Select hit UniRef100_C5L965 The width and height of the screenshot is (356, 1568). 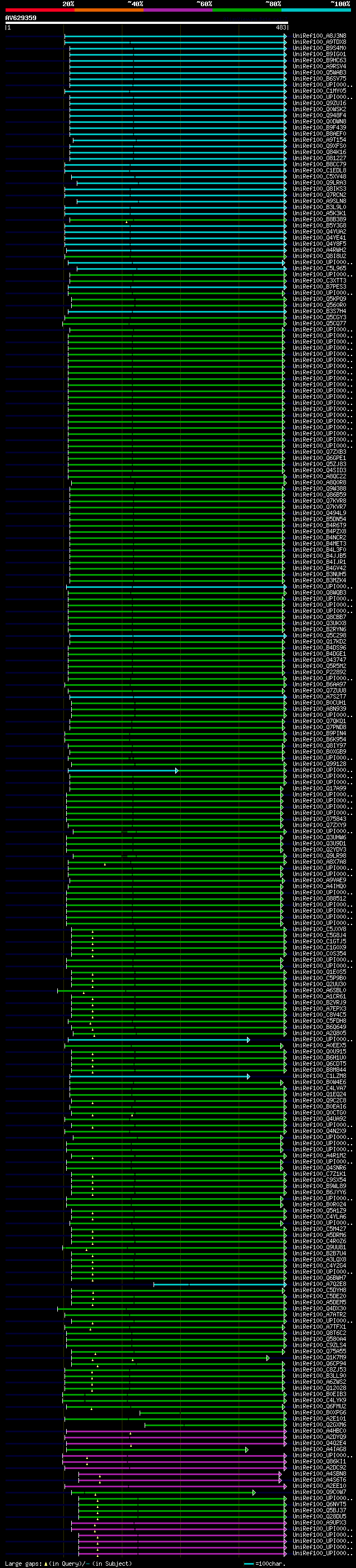319,269
